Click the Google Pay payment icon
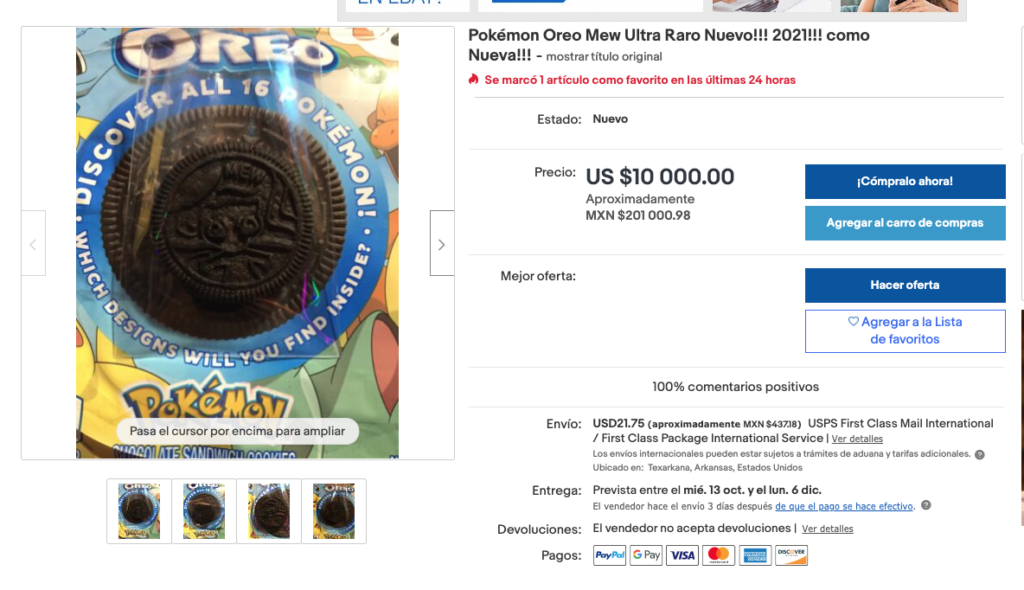This screenshot has width=1024, height=590. coord(646,555)
